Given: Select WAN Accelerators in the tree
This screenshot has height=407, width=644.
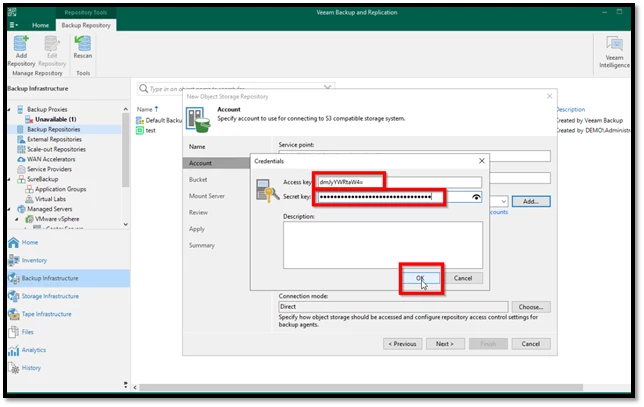Looking at the screenshot, I should click(x=51, y=159).
